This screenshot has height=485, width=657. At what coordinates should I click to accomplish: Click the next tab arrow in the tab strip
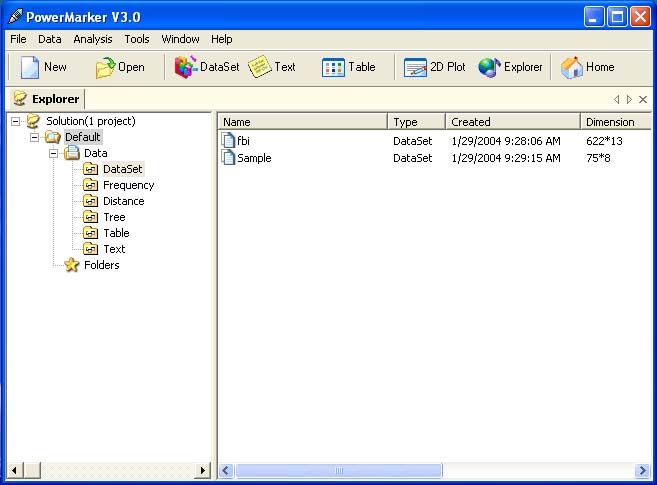(629, 100)
